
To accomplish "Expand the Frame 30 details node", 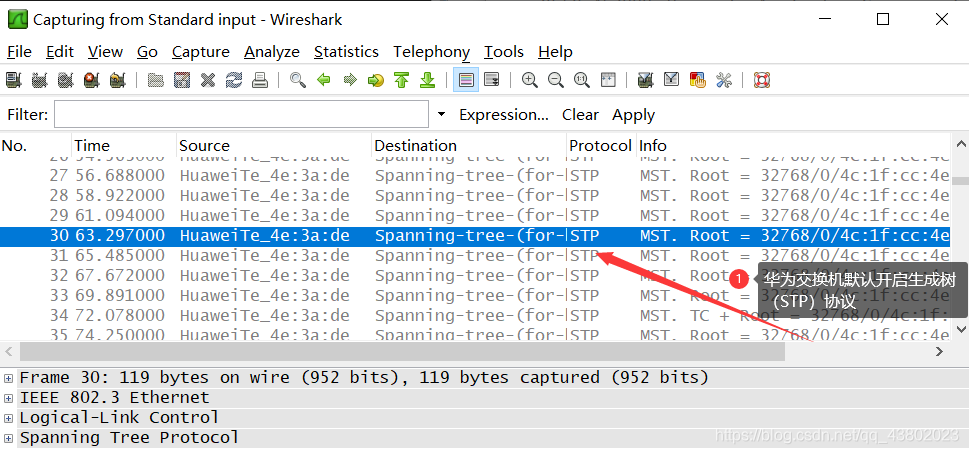I will 9,377.
